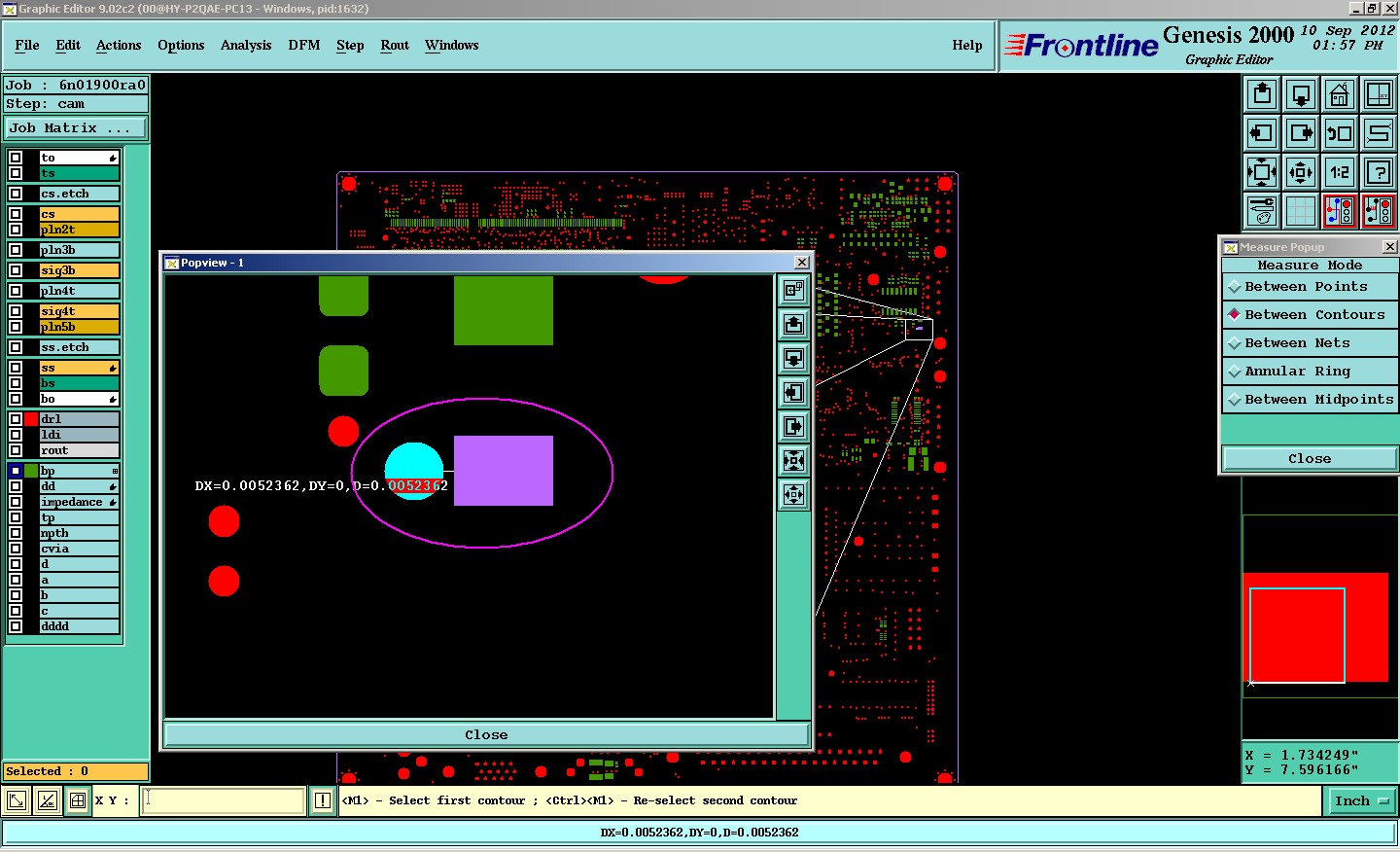Screen dimensions: 1400x852
Task: Click the green color swatch of bp layer
Action: (x=31, y=471)
